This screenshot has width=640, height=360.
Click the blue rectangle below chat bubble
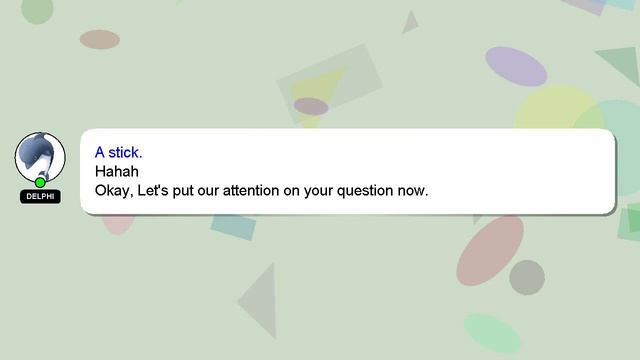233,227
